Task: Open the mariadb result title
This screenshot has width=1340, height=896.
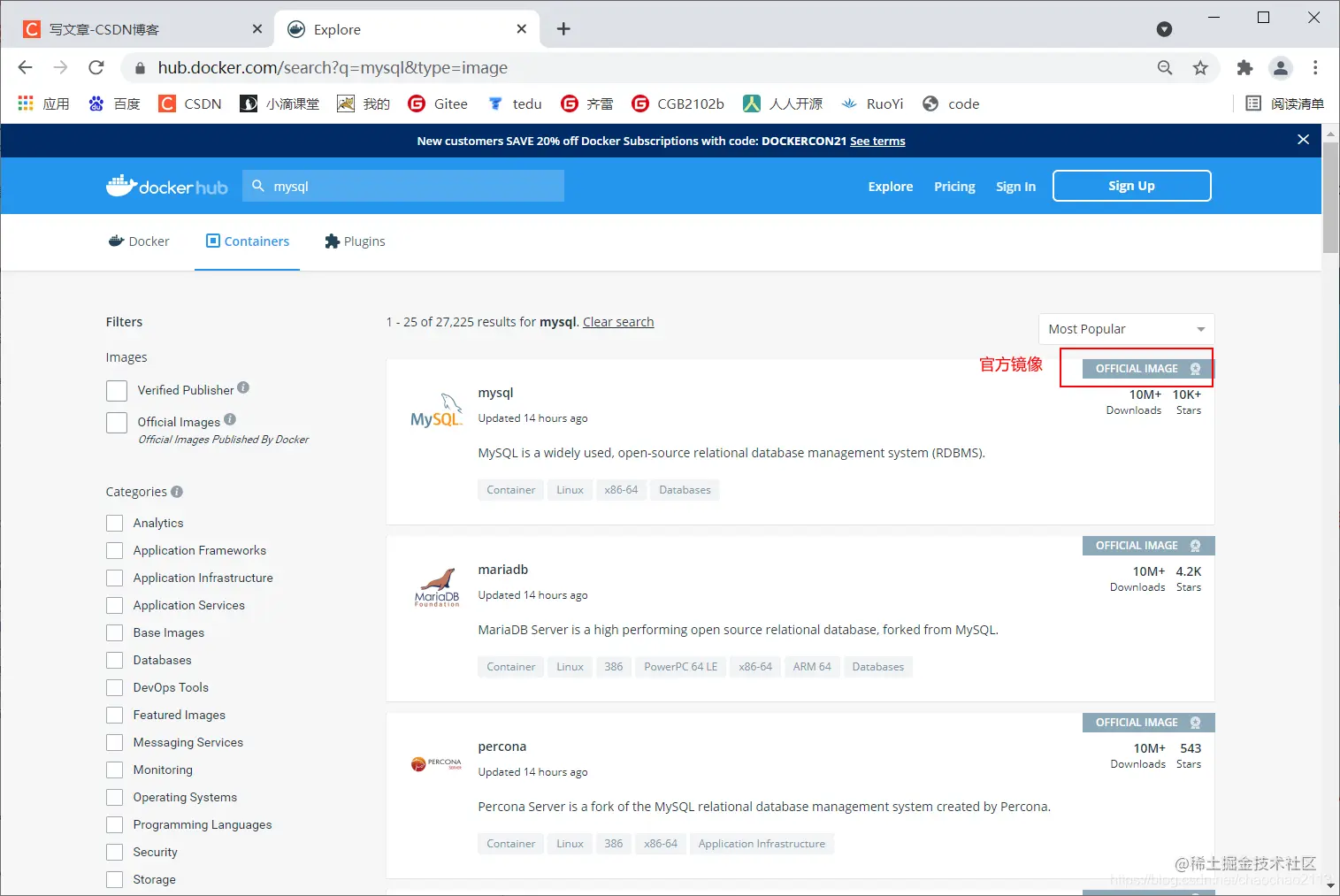Action: coord(502,570)
